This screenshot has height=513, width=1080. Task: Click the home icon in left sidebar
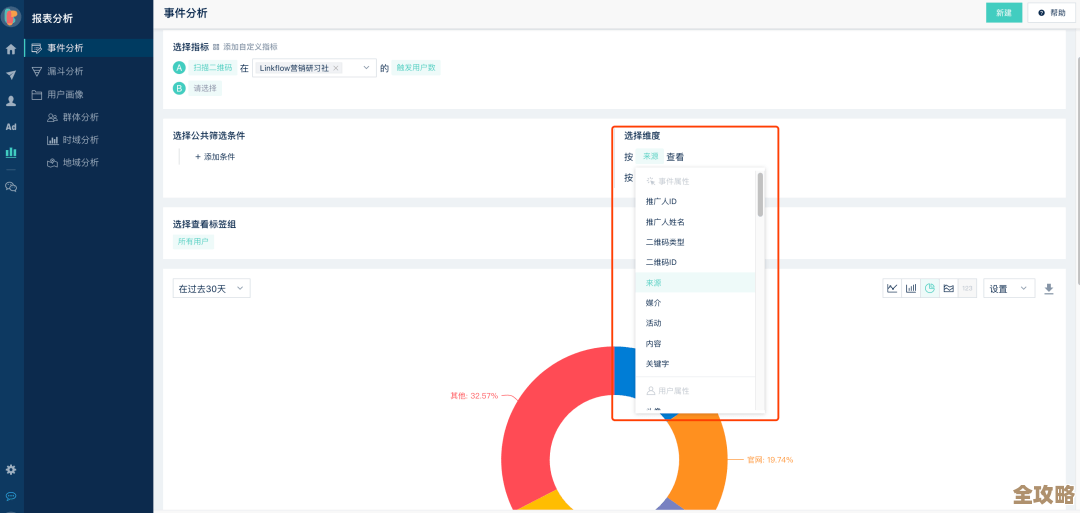(x=11, y=49)
